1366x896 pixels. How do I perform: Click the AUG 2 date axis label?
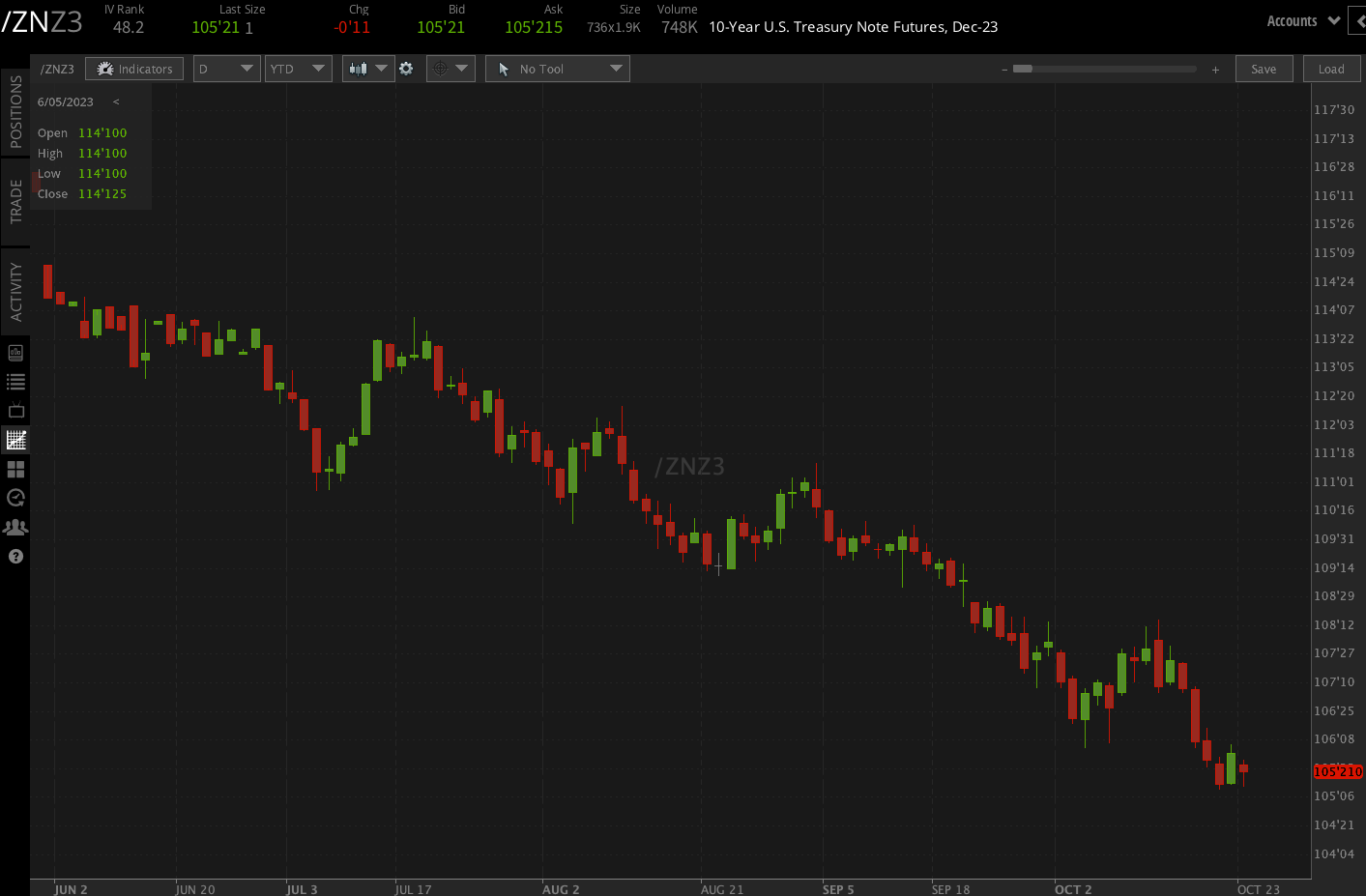pyautogui.click(x=561, y=889)
